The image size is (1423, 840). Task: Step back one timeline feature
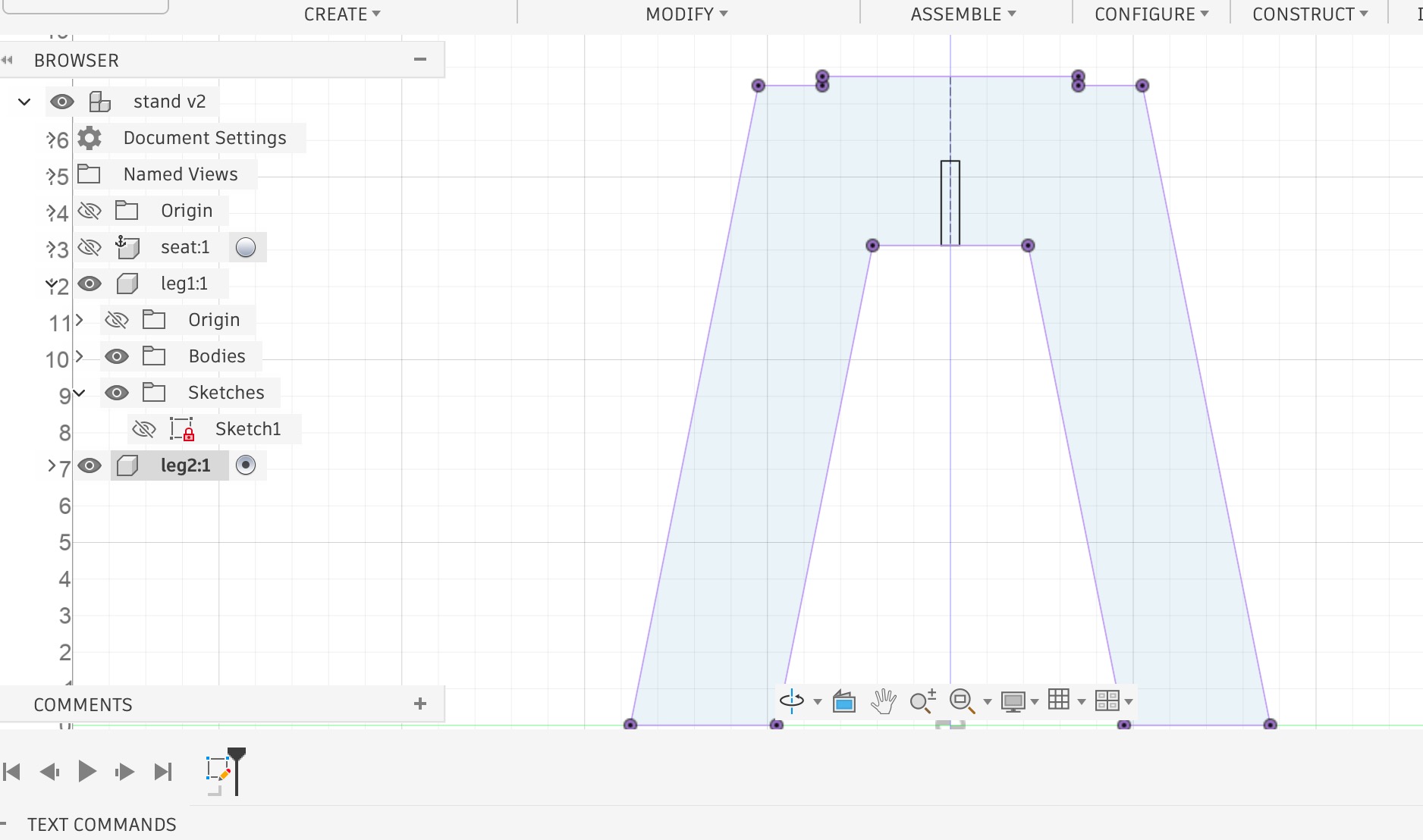(x=49, y=772)
